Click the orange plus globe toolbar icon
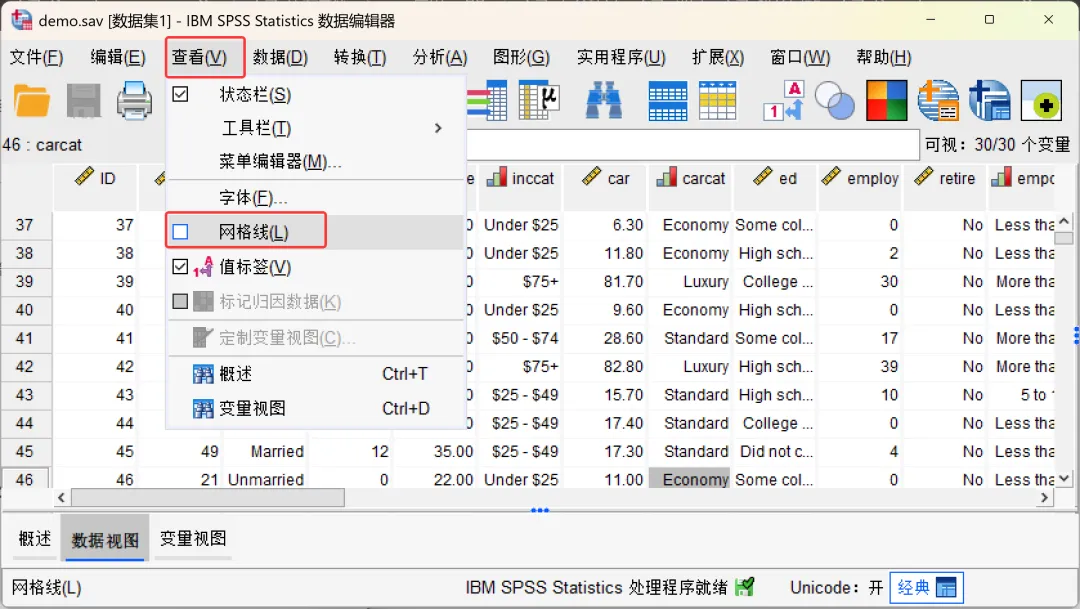The image size is (1080, 609). point(938,101)
